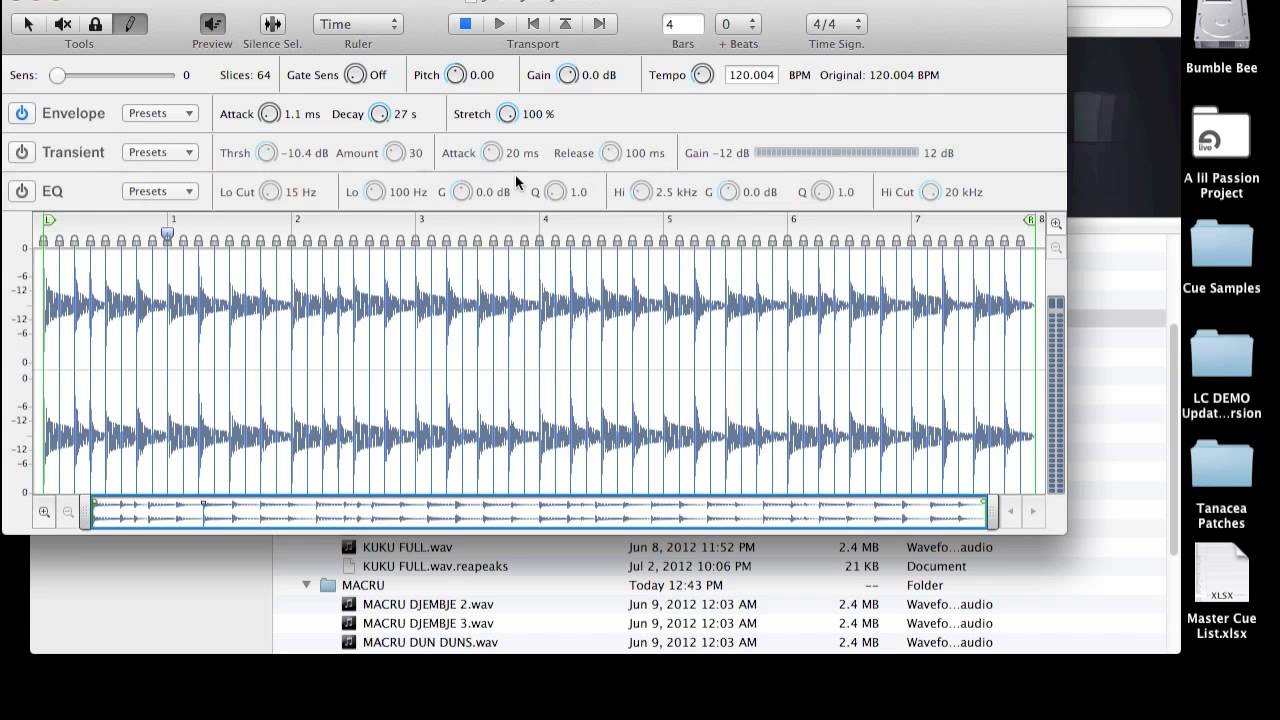Click the Envelope Attack knob
1280x720 pixels.
coord(269,114)
